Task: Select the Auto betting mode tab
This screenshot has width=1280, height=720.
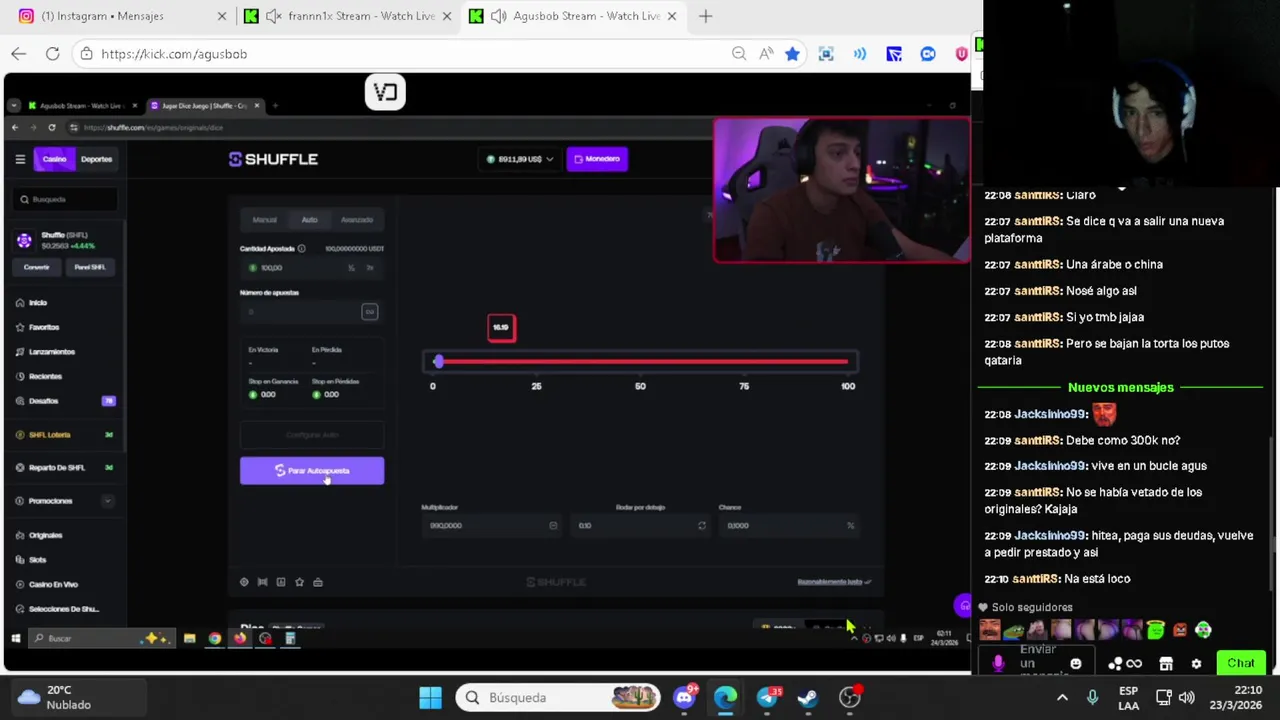Action: pos(310,220)
